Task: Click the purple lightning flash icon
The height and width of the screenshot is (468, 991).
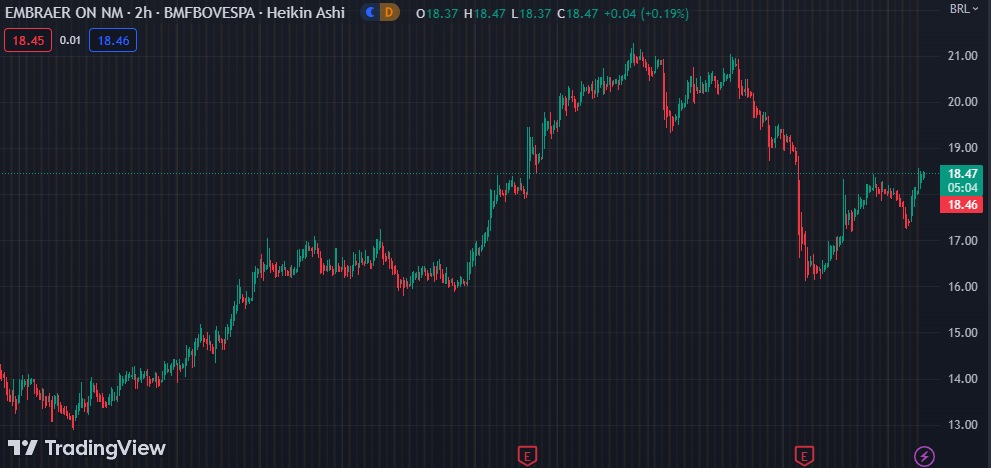Action: tap(925, 455)
